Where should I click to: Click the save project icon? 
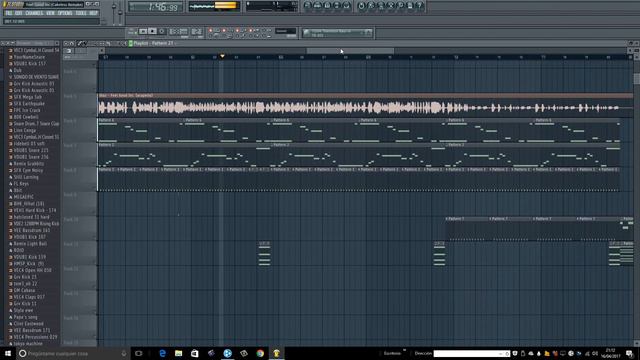tap(371, 5)
